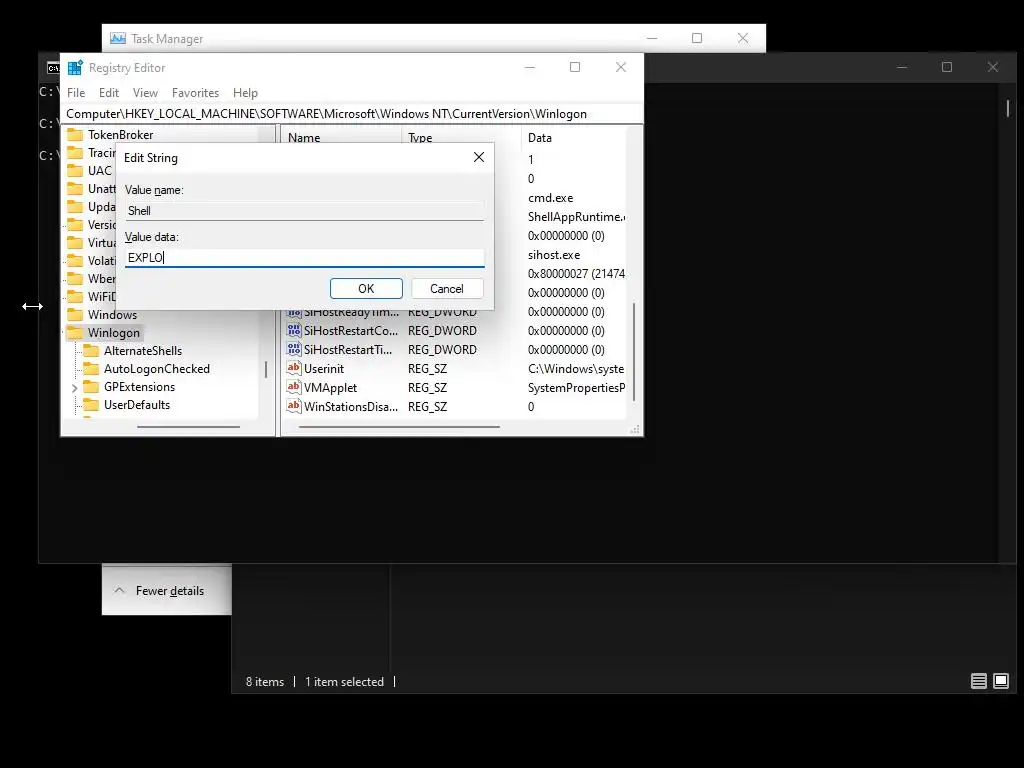The height and width of the screenshot is (768, 1024).
Task: Select the VMApplet value name
Action: click(x=330, y=388)
